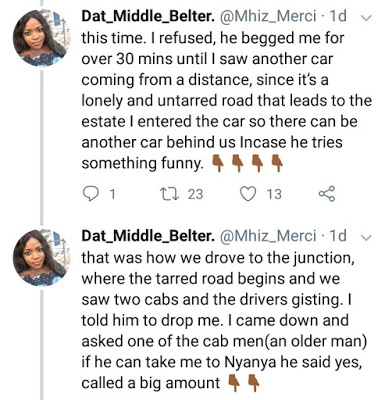Screen dimensions: 385x400
Task: Open second tweet's dropdown chevron menu
Action: point(366,237)
